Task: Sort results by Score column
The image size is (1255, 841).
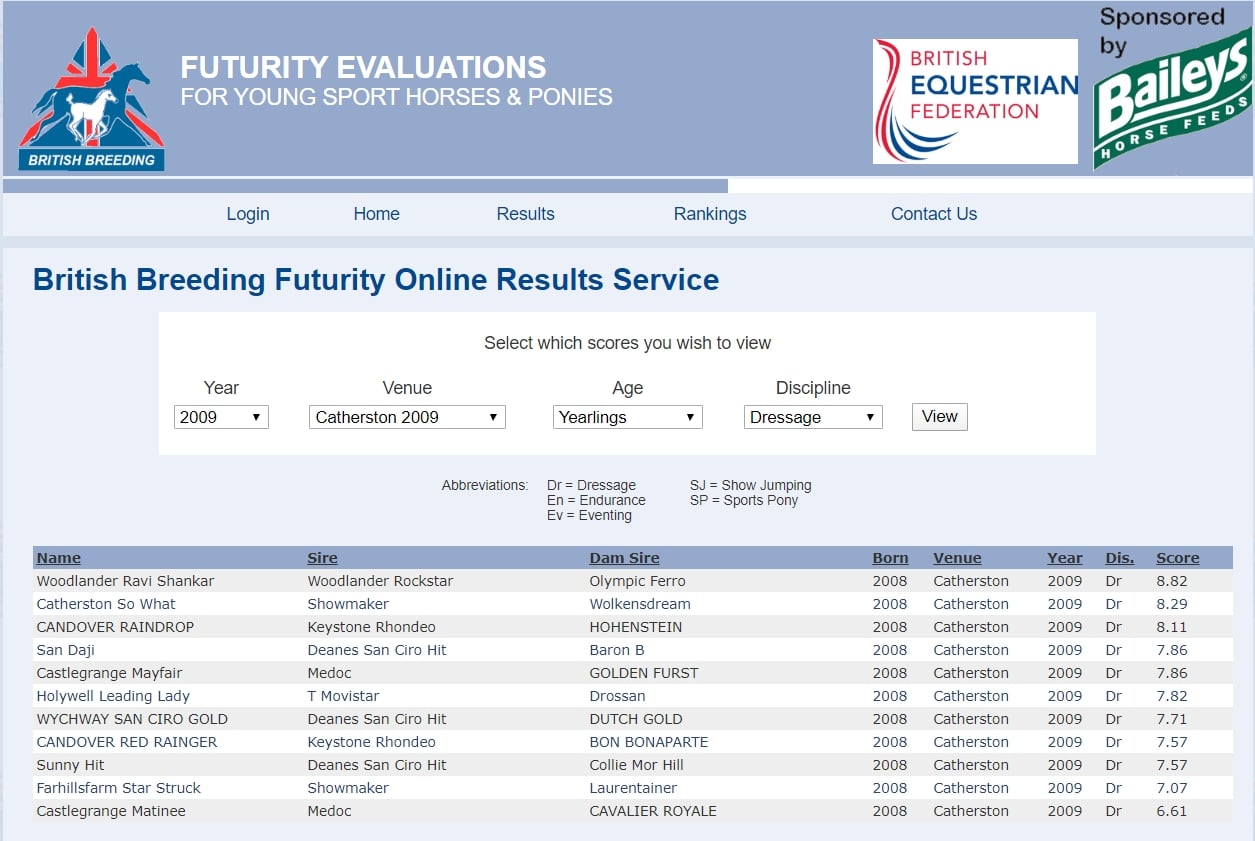Action: point(1178,558)
